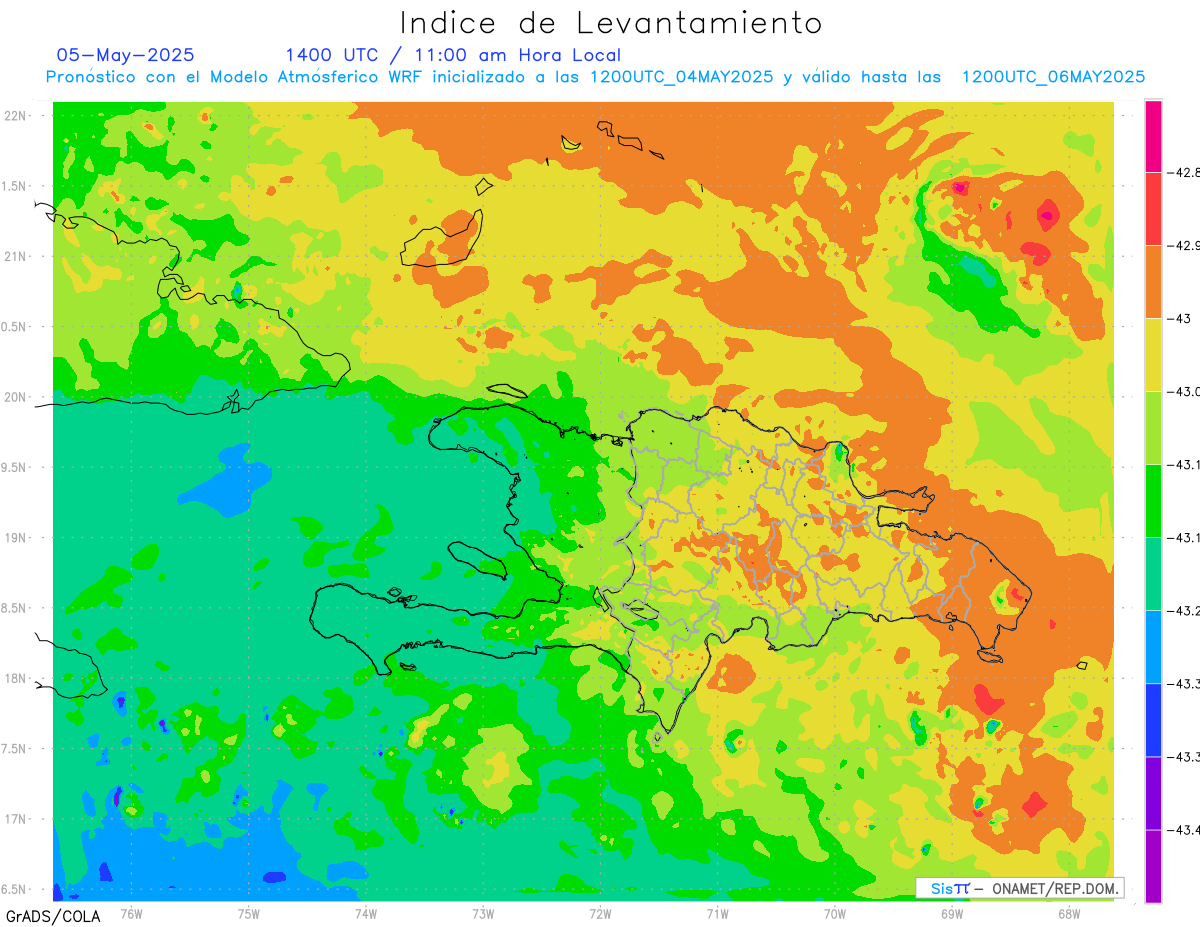This screenshot has width=1200, height=927.
Task: Select the red legend color band
Action: [1153, 208]
